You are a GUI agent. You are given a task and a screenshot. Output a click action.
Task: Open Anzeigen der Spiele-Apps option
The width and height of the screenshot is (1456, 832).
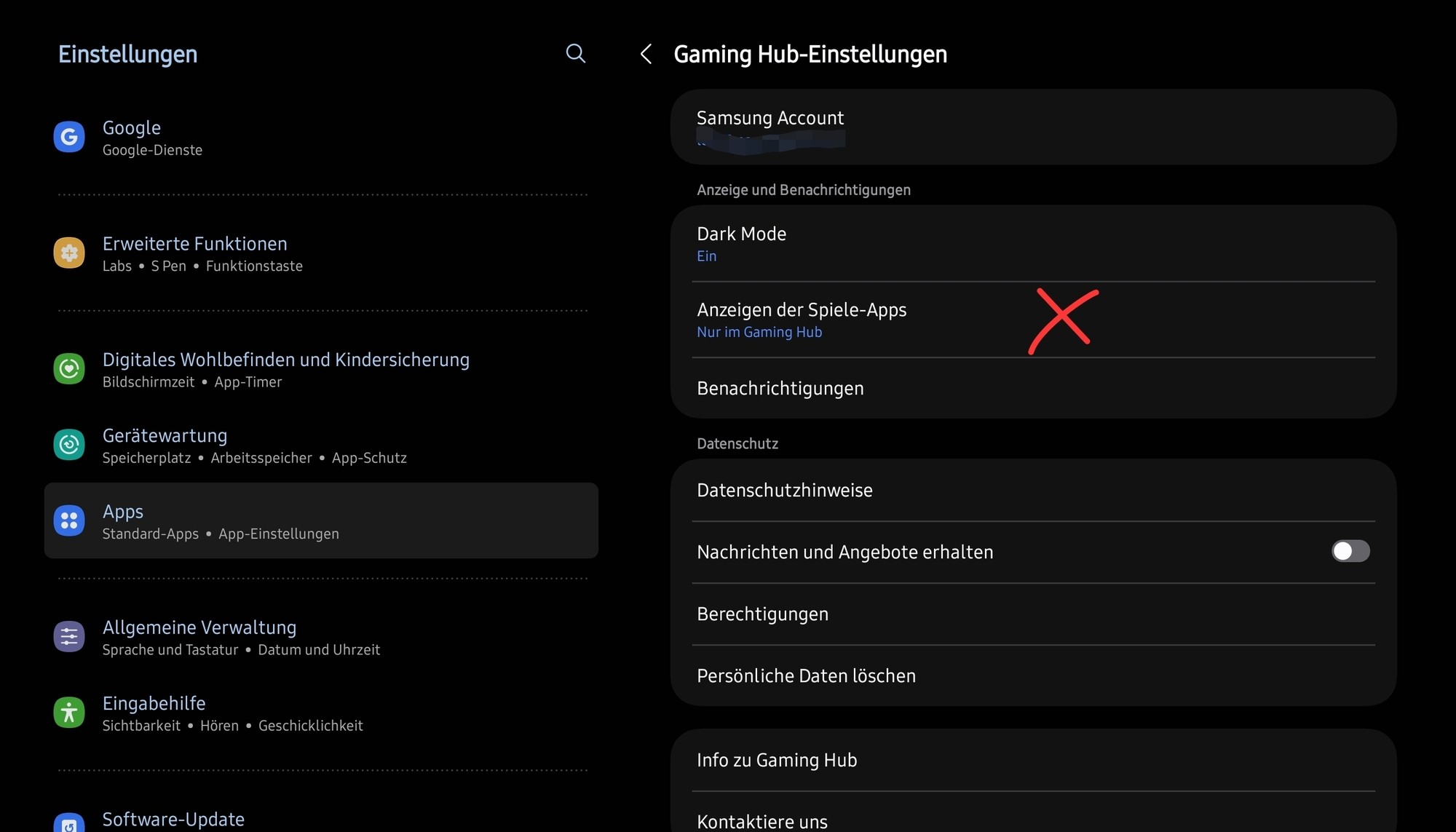coord(801,320)
